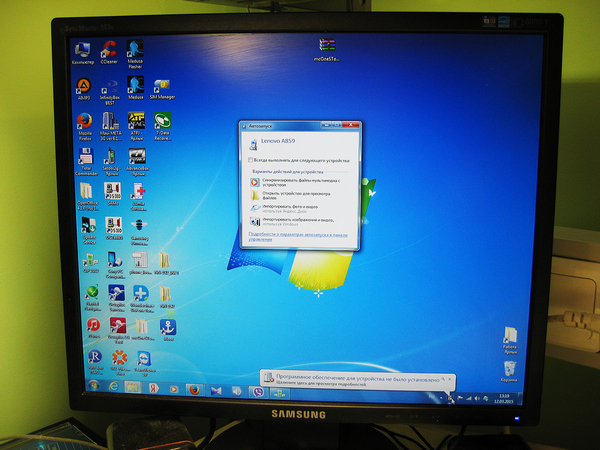Viewport: 600px width, 450px height.
Task: Open the archive file at top of desktop
Action: coord(327,50)
